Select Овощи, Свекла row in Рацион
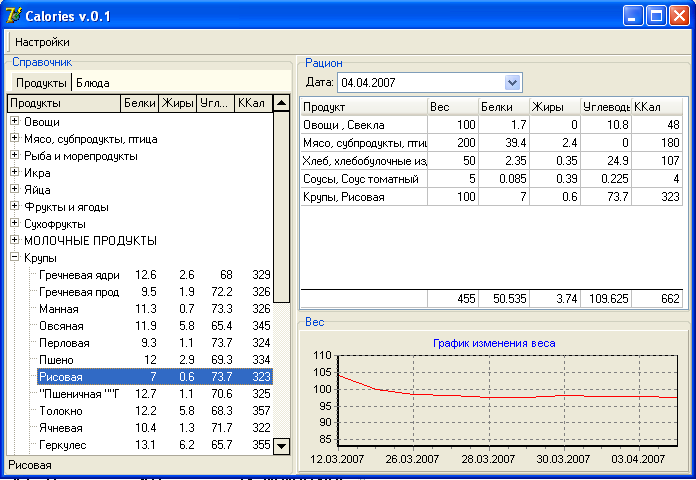Viewport: 696px width, 480px height. [x=491, y=125]
